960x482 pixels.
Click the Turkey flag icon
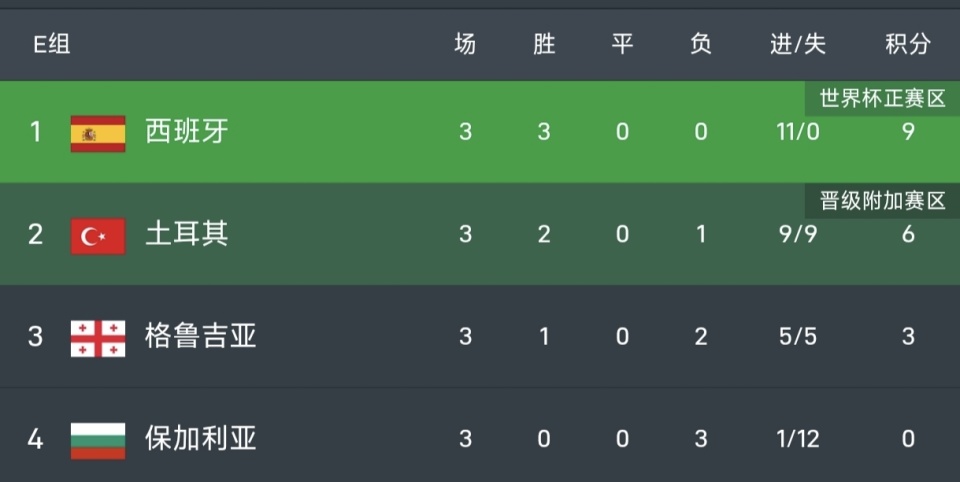point(98,235)
